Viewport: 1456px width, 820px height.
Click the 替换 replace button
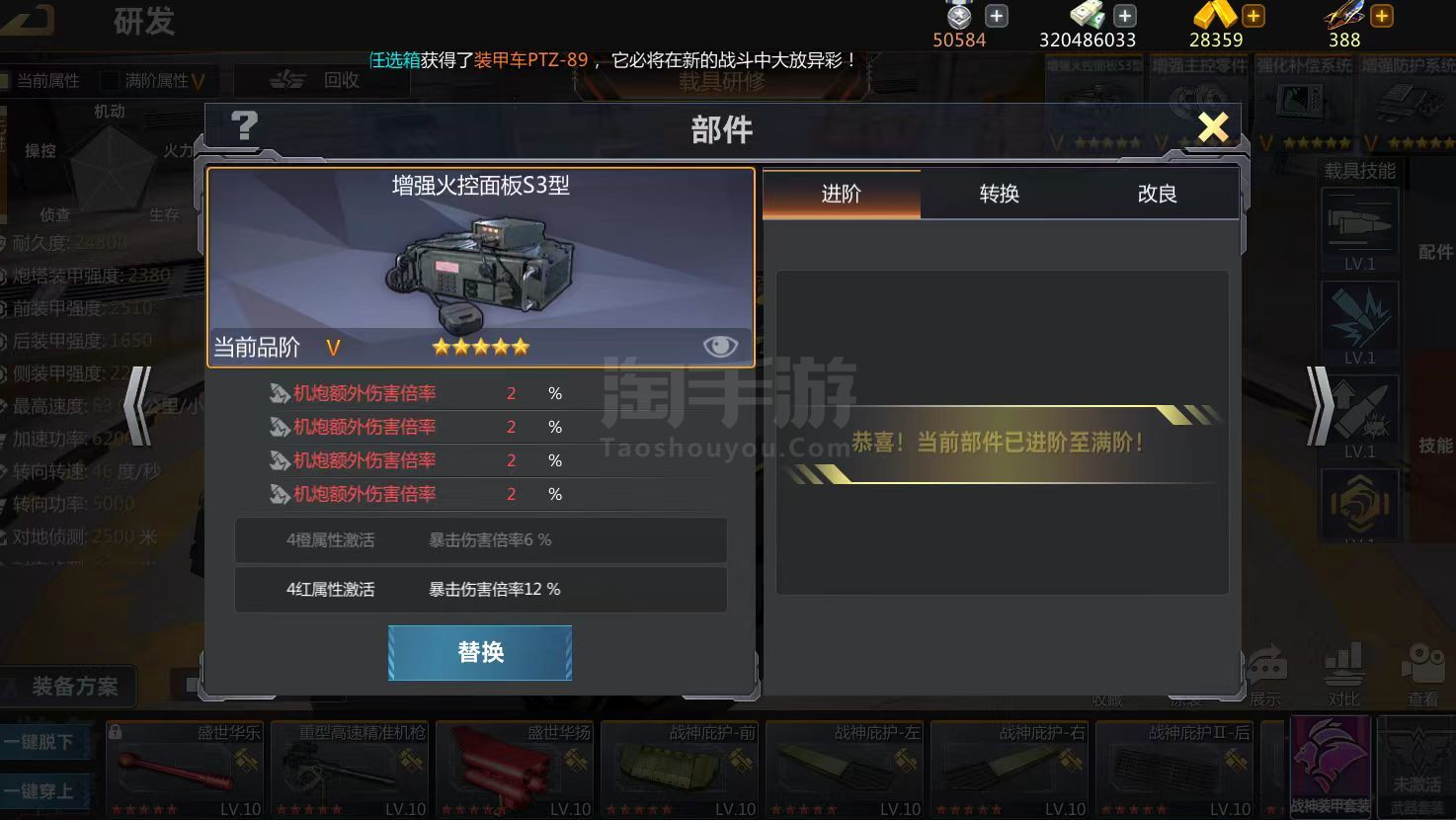click(480, 652)
